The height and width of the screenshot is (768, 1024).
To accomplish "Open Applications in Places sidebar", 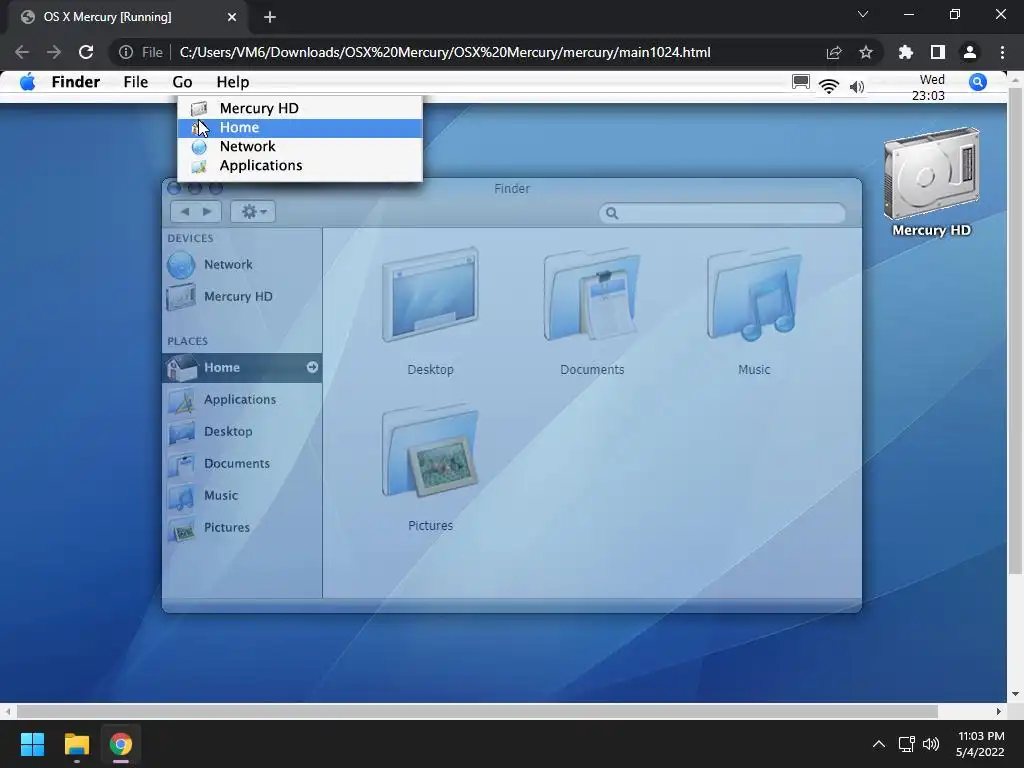I will (x=242, y=400).
